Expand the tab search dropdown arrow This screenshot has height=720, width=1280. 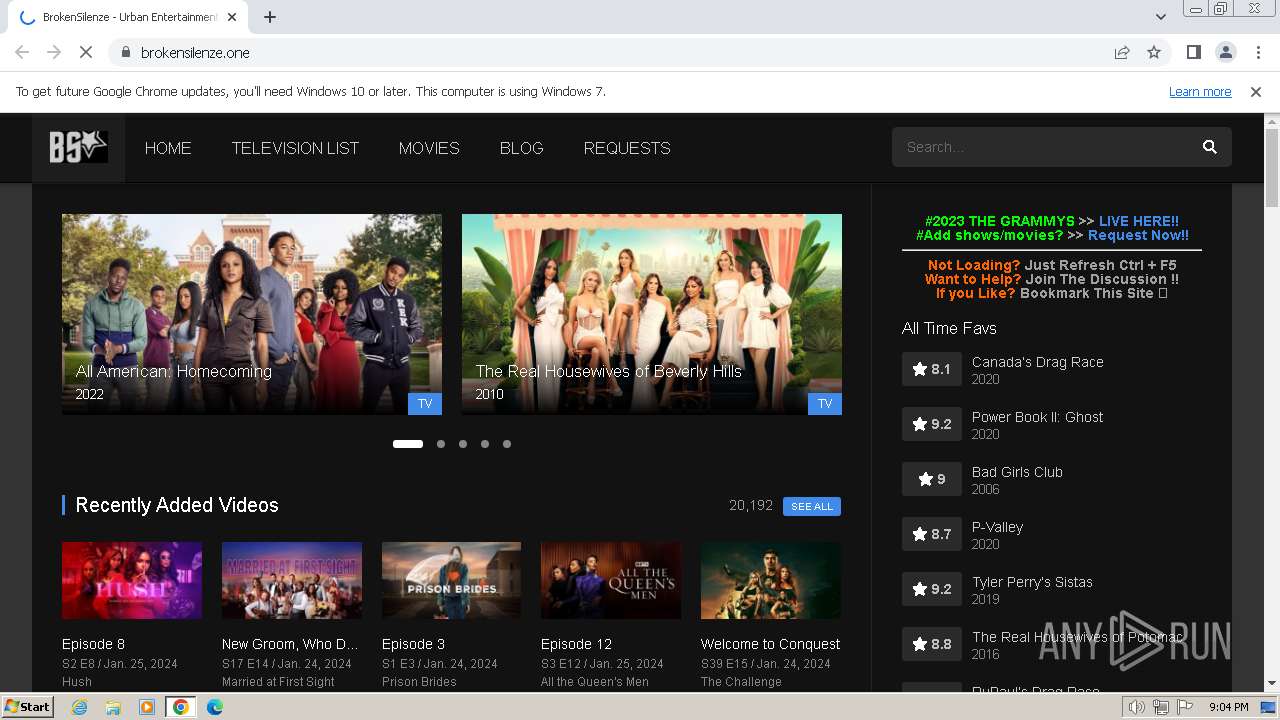click(x=1160, y=17)
